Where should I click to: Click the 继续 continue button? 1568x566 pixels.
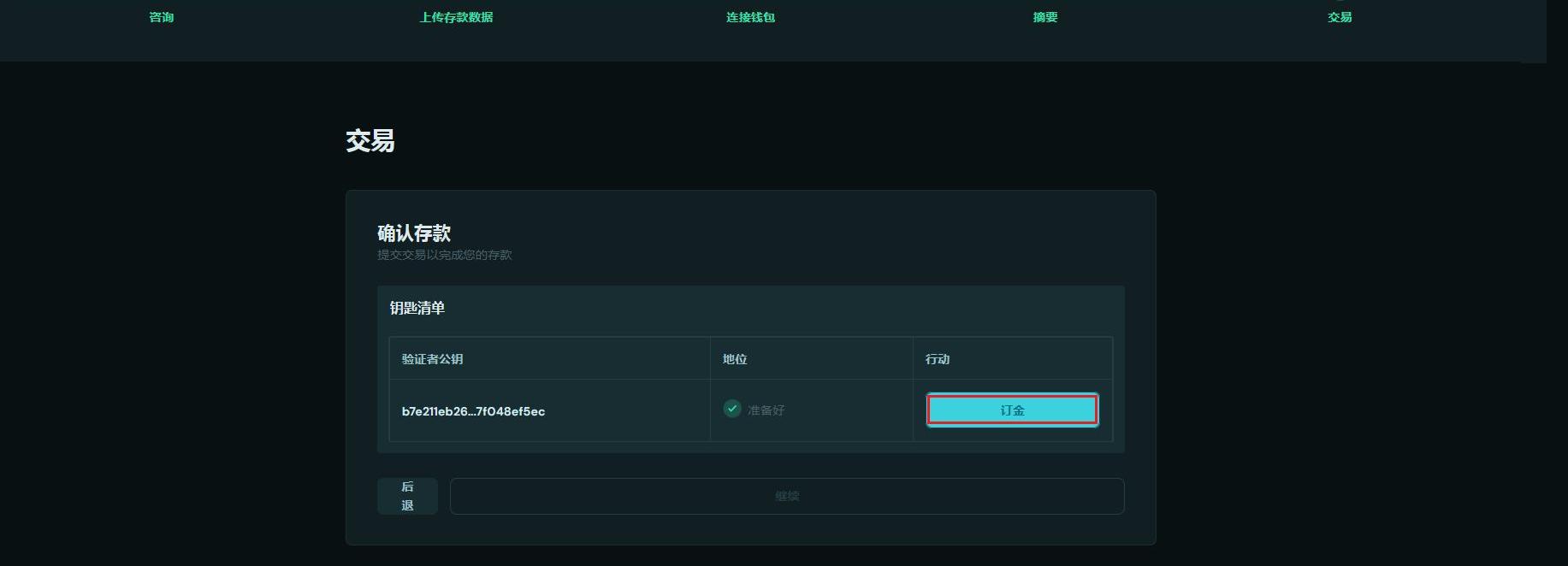[786, 496]
